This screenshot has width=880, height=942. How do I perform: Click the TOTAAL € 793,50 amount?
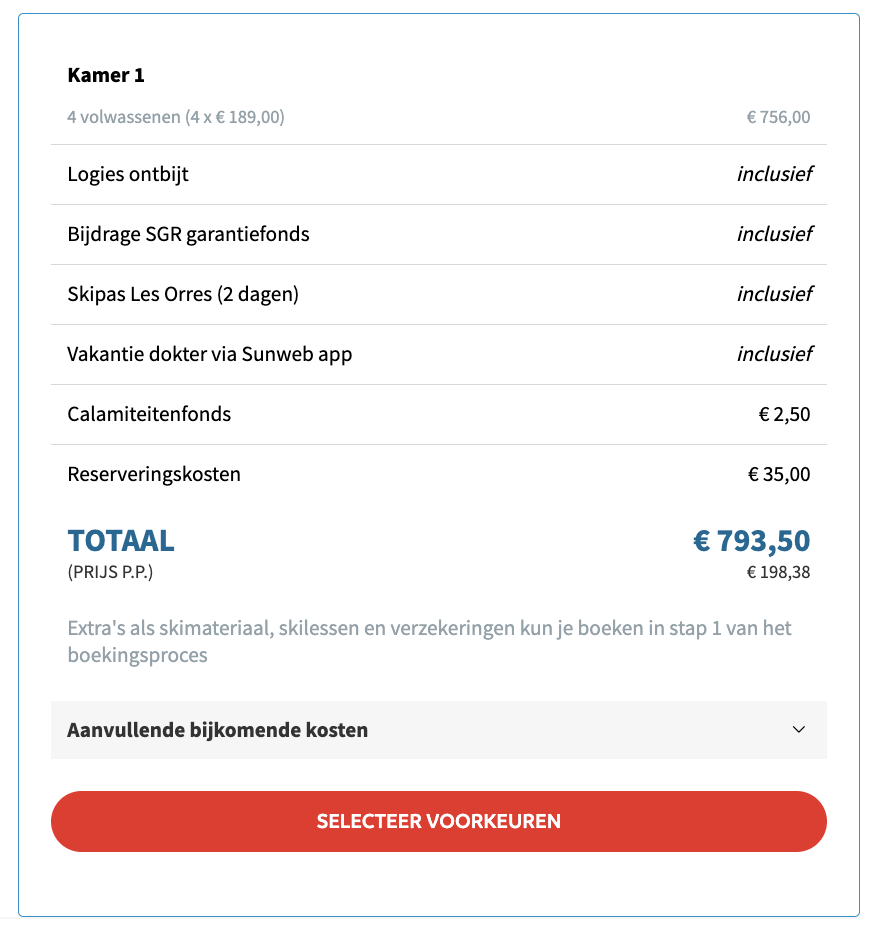click(751, 541)
